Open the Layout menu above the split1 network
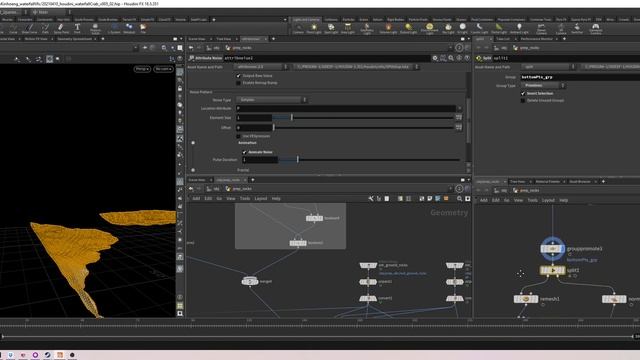The width and height of the screenshot is (640, 360). (x=548, y=200)
